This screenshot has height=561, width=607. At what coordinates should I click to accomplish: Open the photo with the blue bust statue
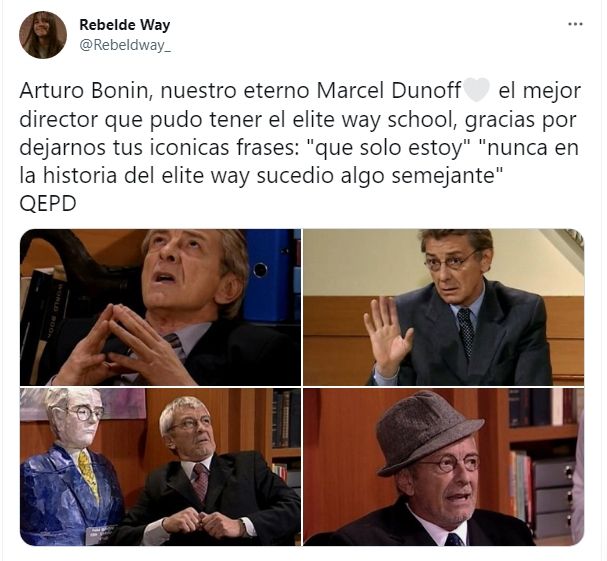pos(160,467)
